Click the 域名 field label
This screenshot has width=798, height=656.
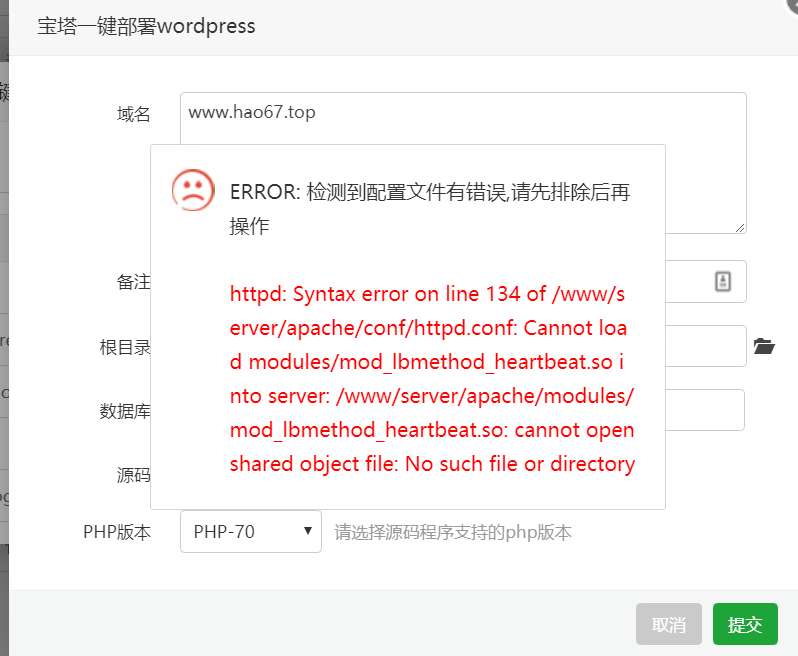click(134, 114)
